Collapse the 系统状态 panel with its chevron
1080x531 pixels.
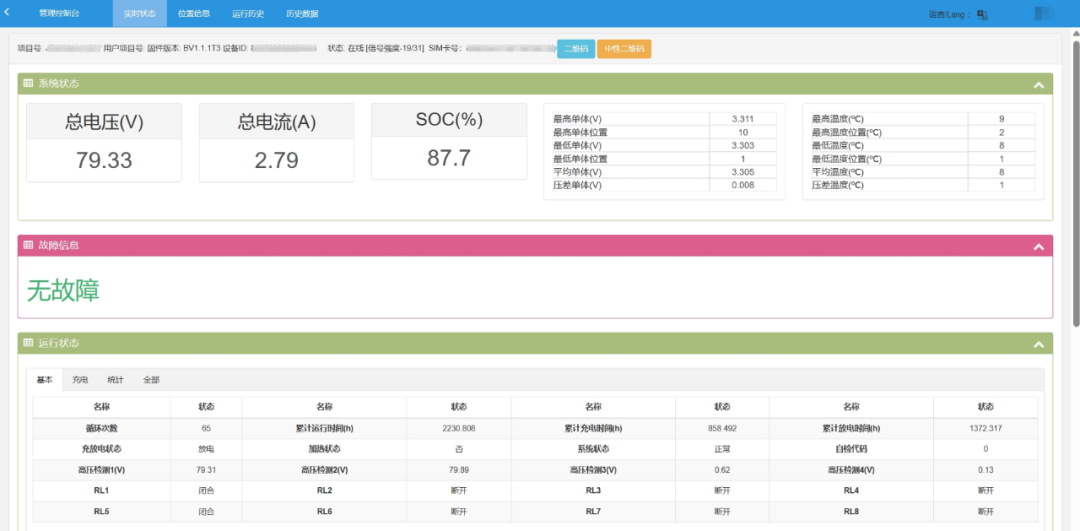pos(1039,85)
